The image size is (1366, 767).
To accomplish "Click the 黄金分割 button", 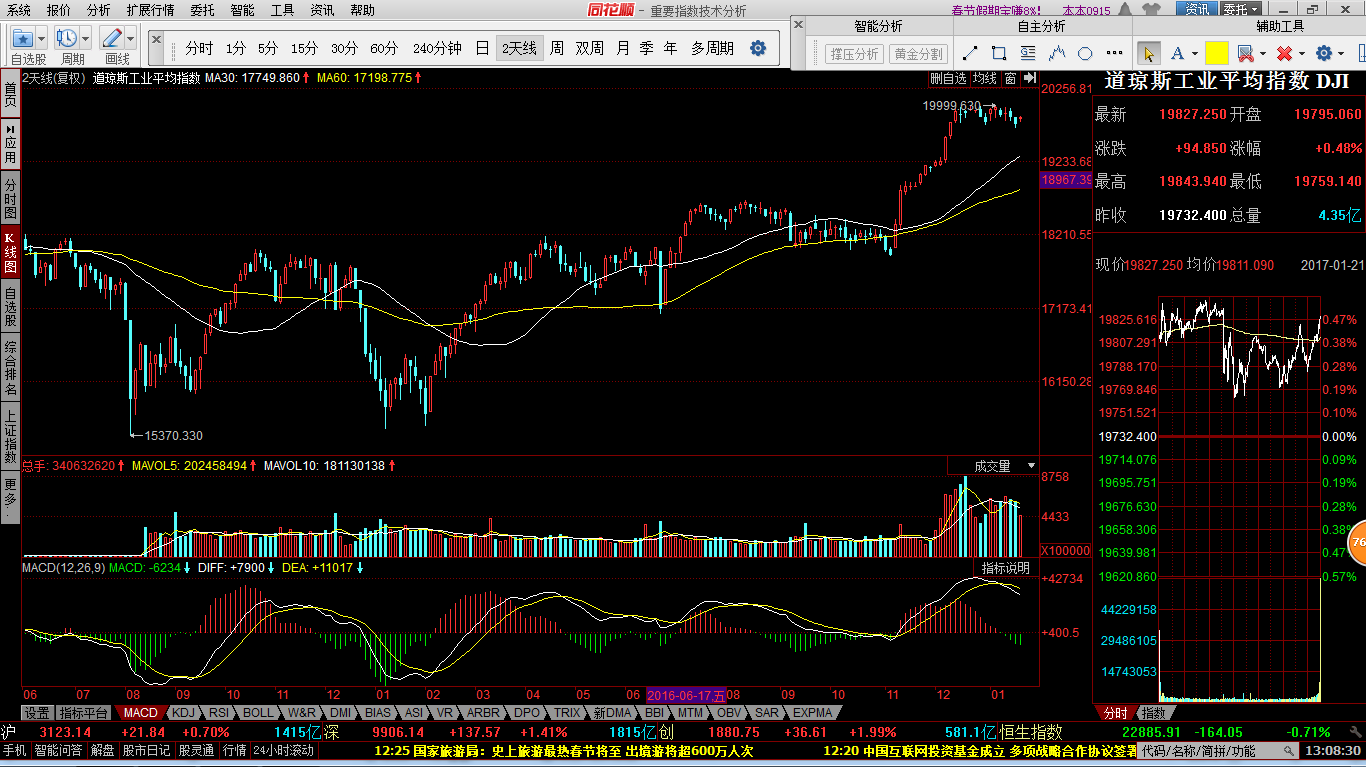I will coord(918,54).
